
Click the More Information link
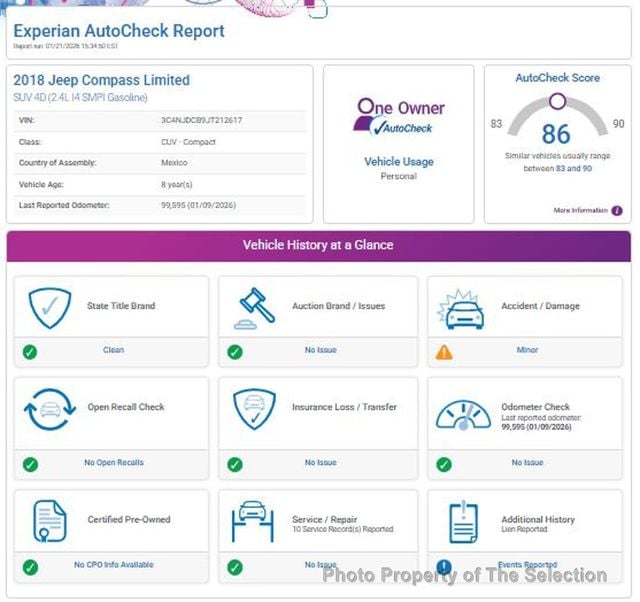pyautogui.click(x=580, y=211)
